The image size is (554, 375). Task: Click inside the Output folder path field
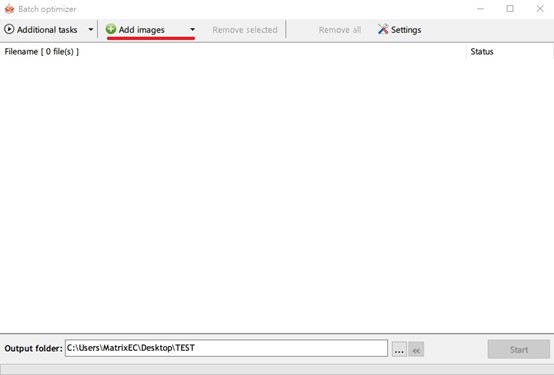tap(226, 348)
